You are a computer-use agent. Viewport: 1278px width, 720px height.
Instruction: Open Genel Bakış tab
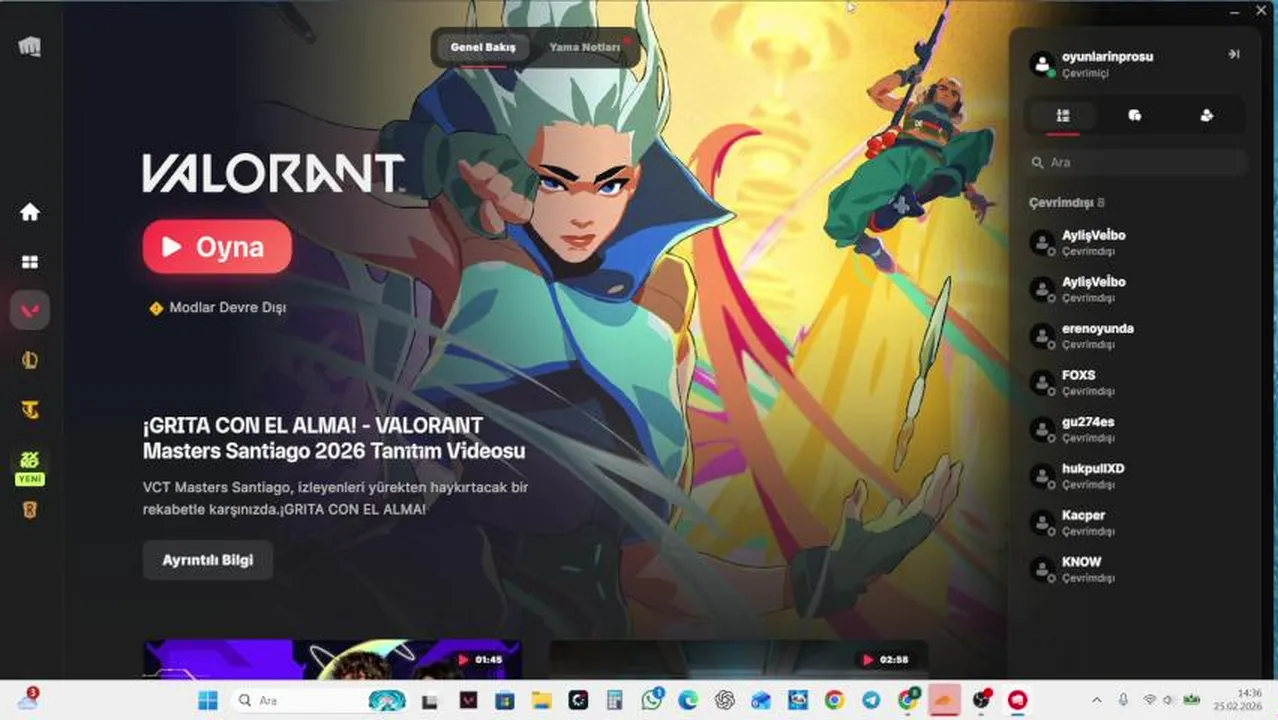point(483,47)
